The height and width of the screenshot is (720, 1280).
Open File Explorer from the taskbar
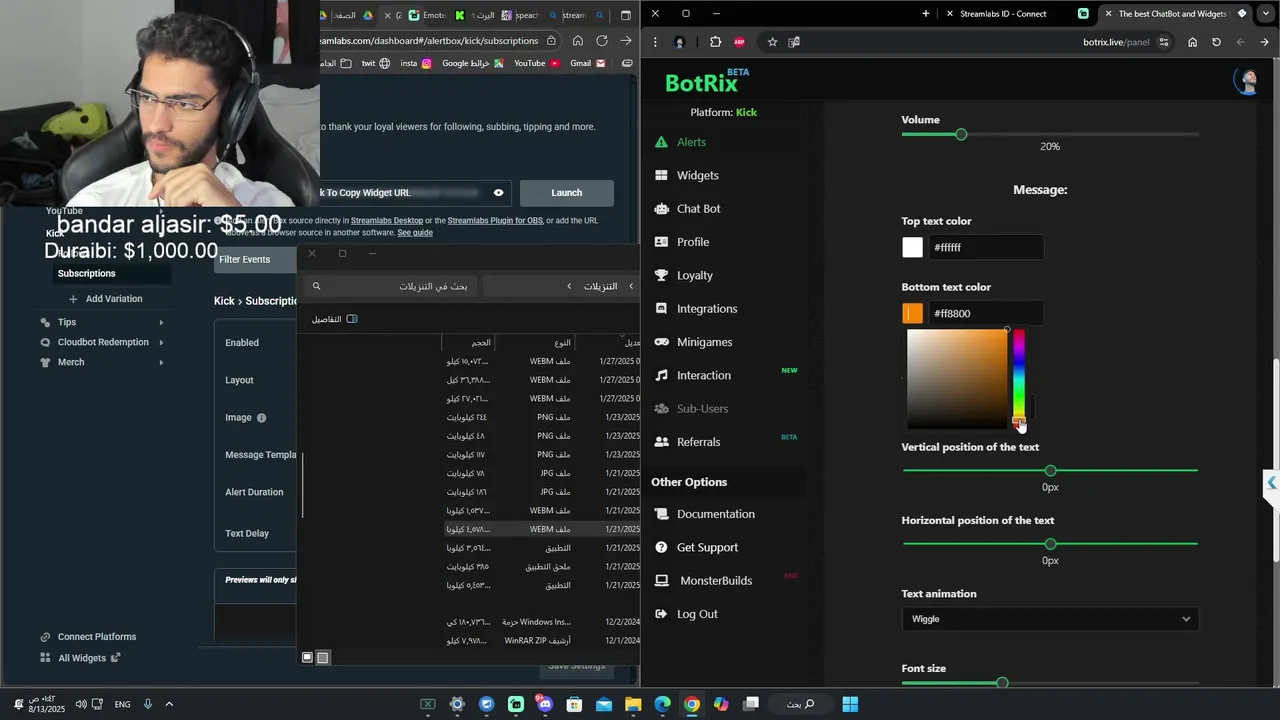click(633, 704)
